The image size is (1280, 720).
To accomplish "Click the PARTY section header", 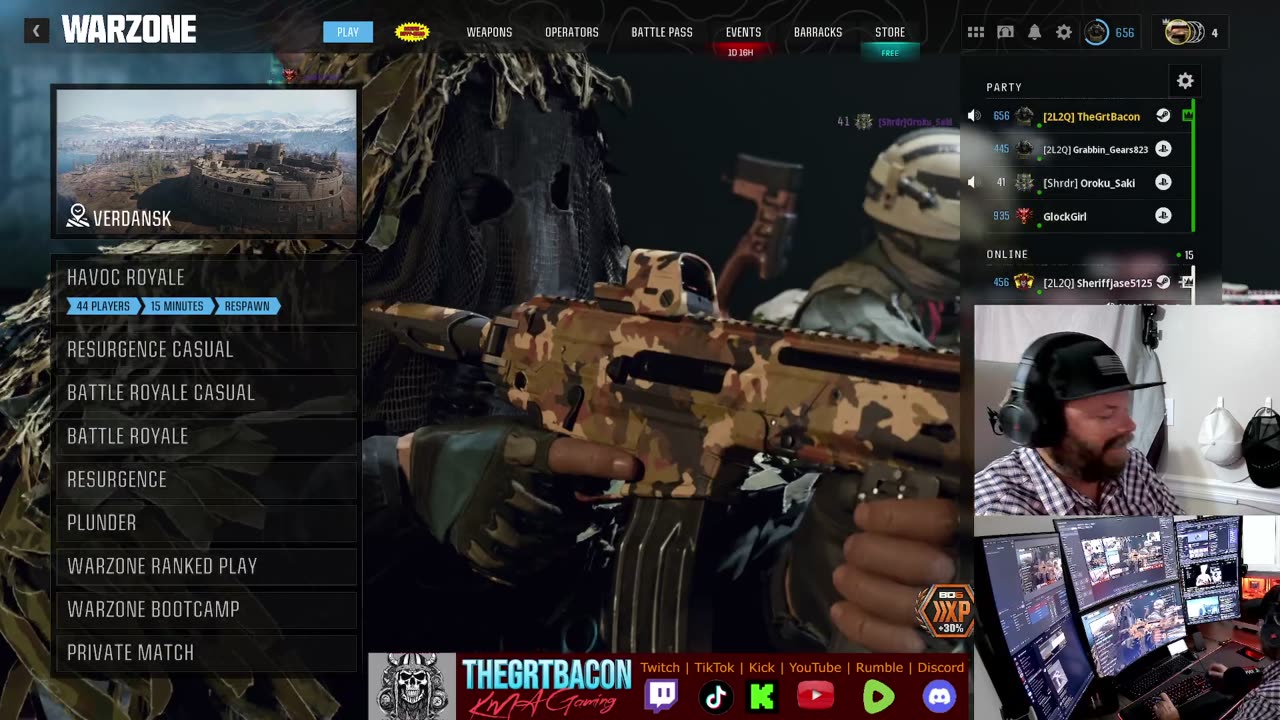I will click(x=1004, y=87).
